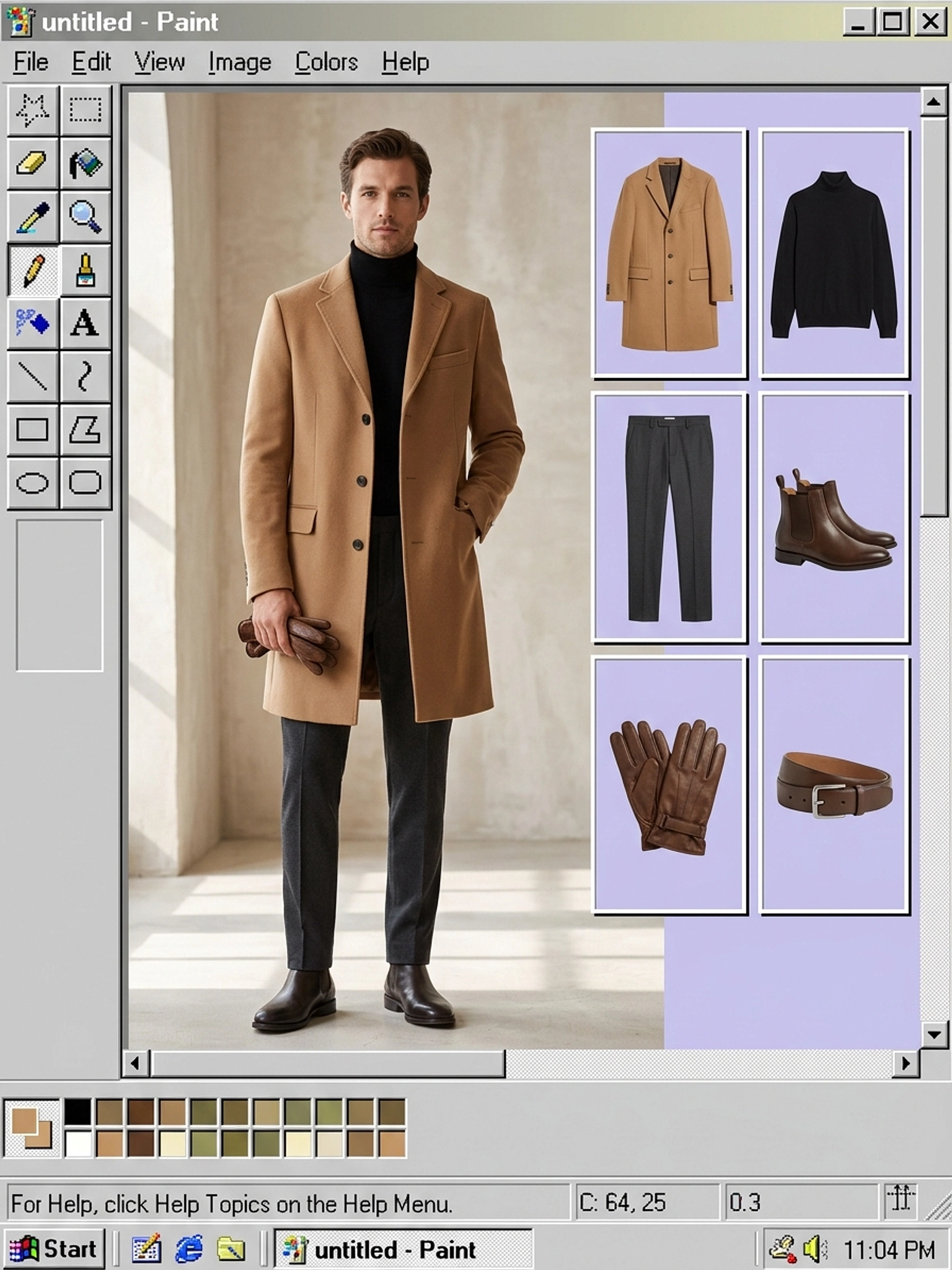The width and height of the screenshot is (952, 1270).
Task: Click the camel coat thumbnail
Action: (x=669, y=253)
